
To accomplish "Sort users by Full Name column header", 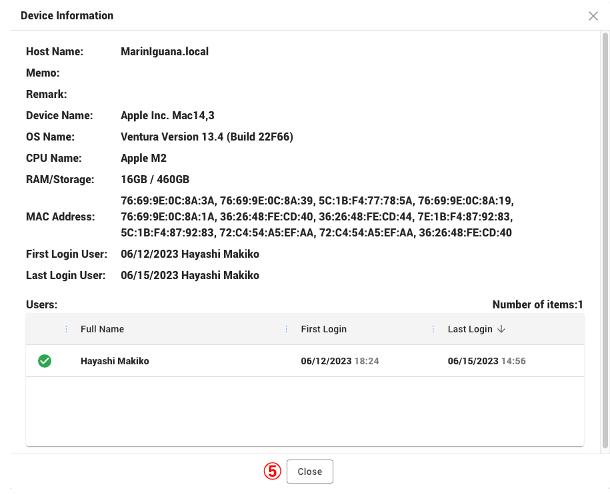I will [102, 329].
